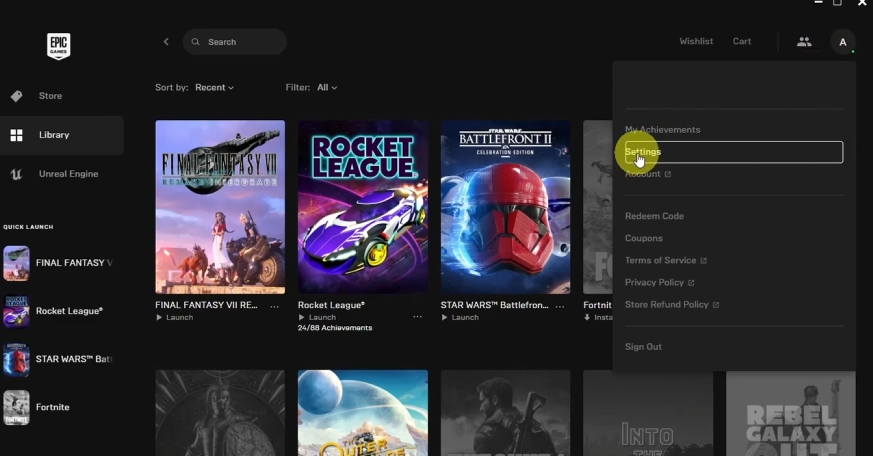Click Fortnite quick launch icon
Image resolution: width=873 pixels, height=456 pixels.
16,407
